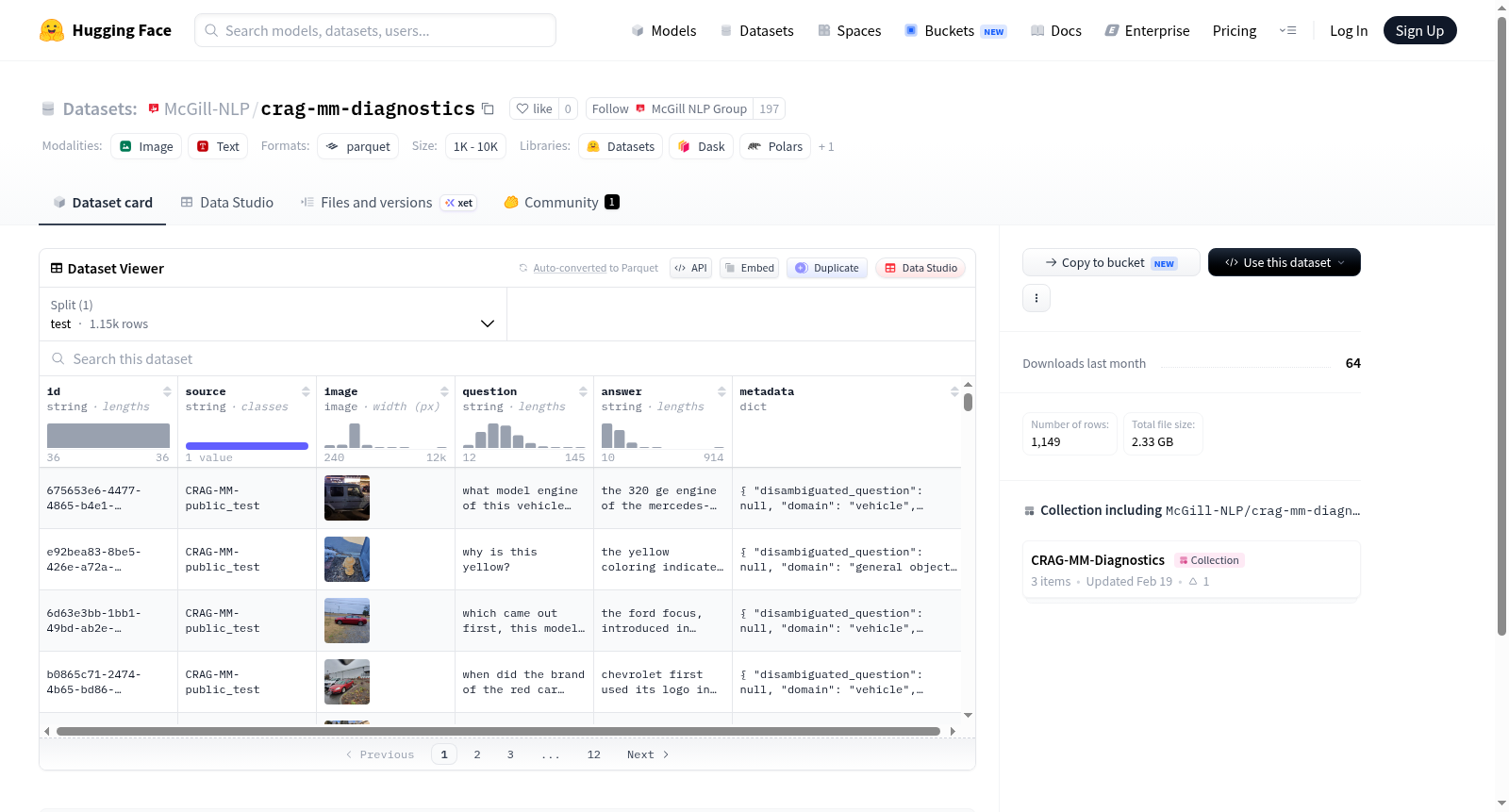Click the table vertical scrollbar thumb

click(968, 403)
